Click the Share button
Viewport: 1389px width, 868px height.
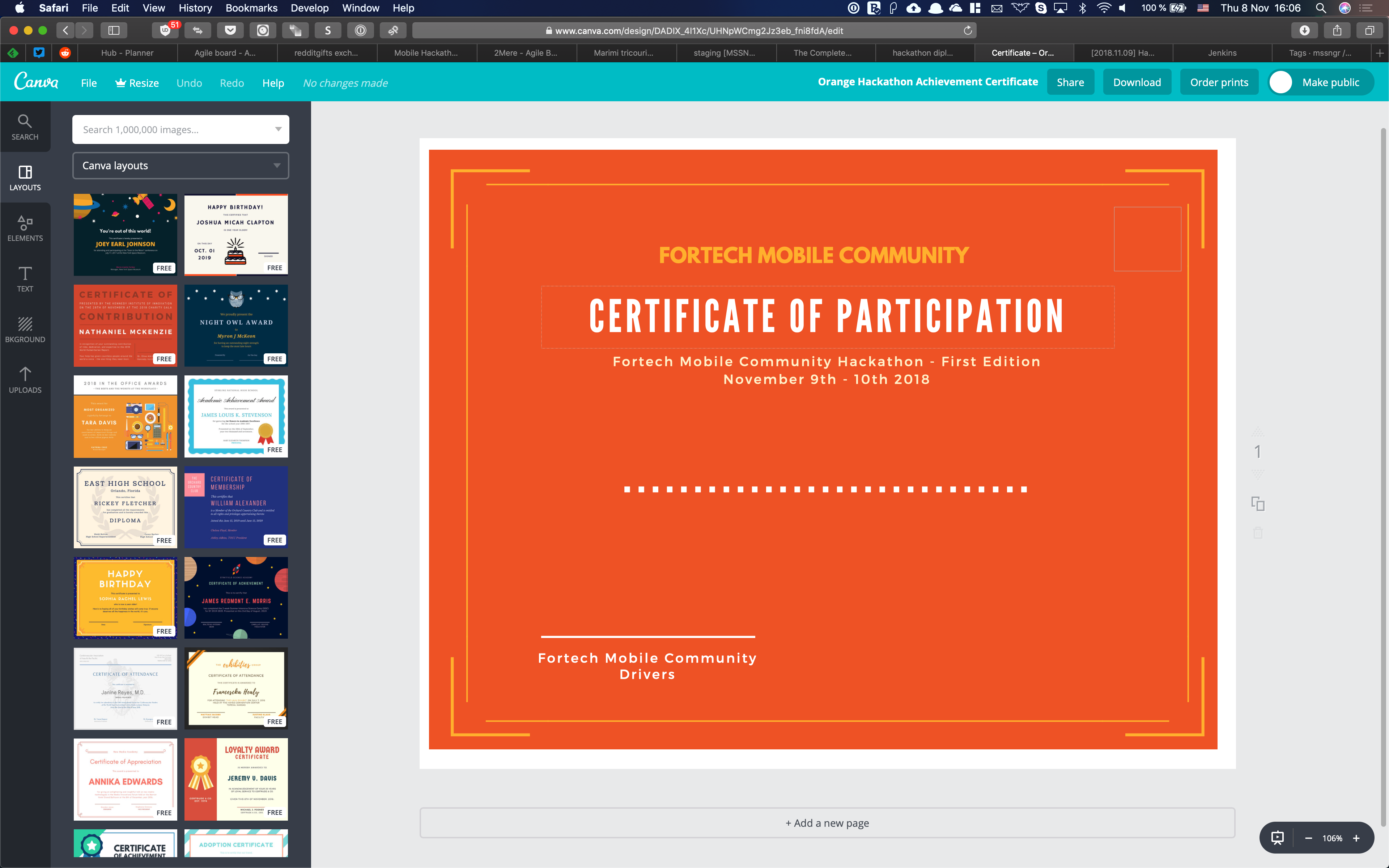(1070, 82)
